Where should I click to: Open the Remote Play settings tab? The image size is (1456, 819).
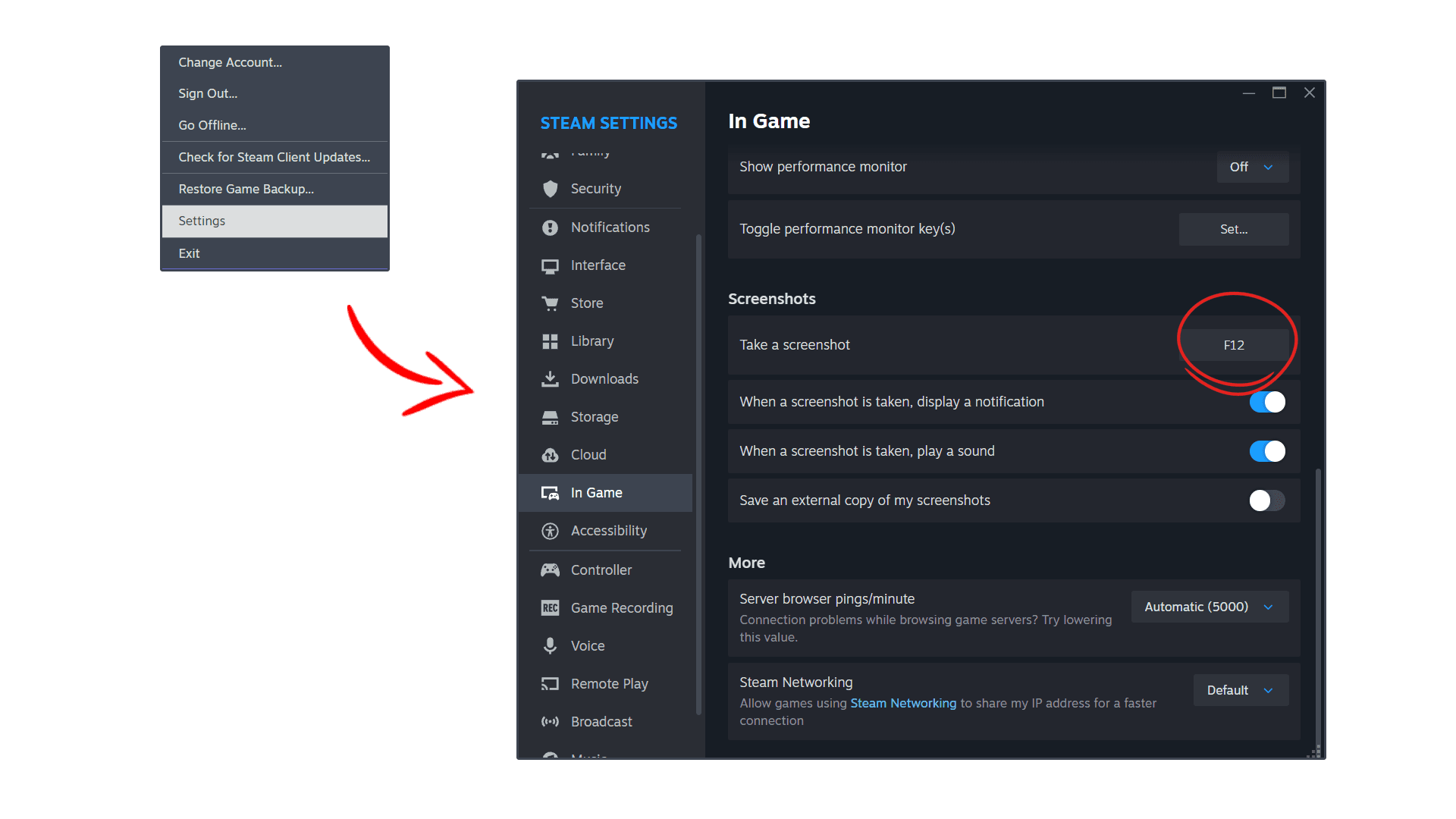tap(605, 684)
